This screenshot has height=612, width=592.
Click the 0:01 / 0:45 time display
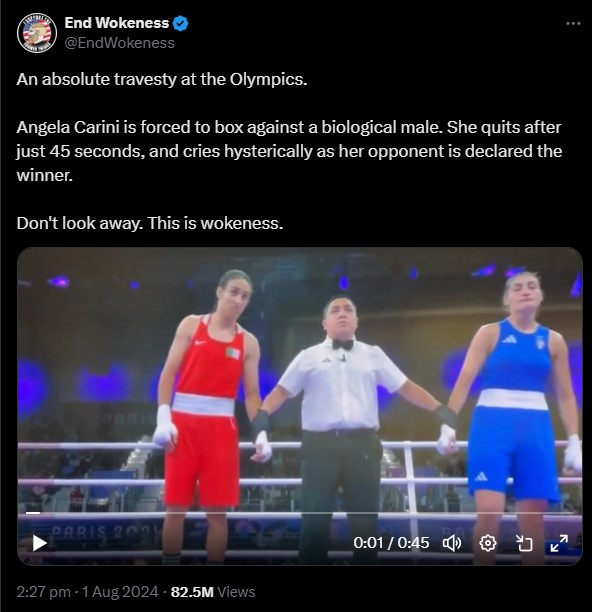pos(391,543)
